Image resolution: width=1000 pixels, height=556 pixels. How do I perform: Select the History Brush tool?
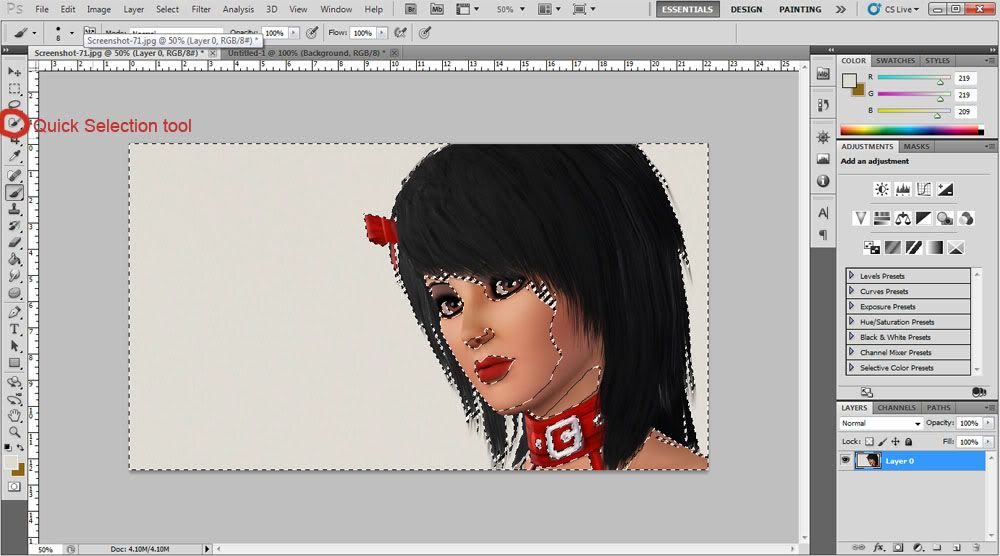14,226
